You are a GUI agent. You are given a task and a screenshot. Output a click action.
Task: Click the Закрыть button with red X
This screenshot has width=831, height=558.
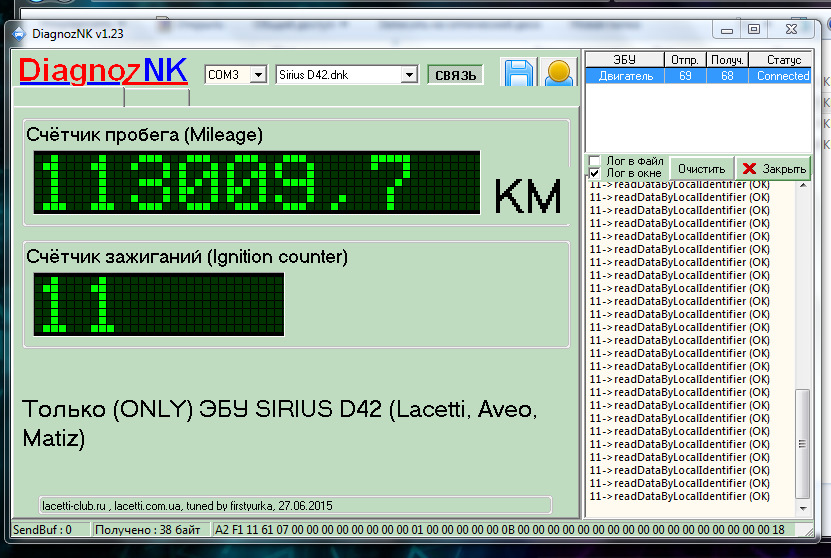pos(774,169)
